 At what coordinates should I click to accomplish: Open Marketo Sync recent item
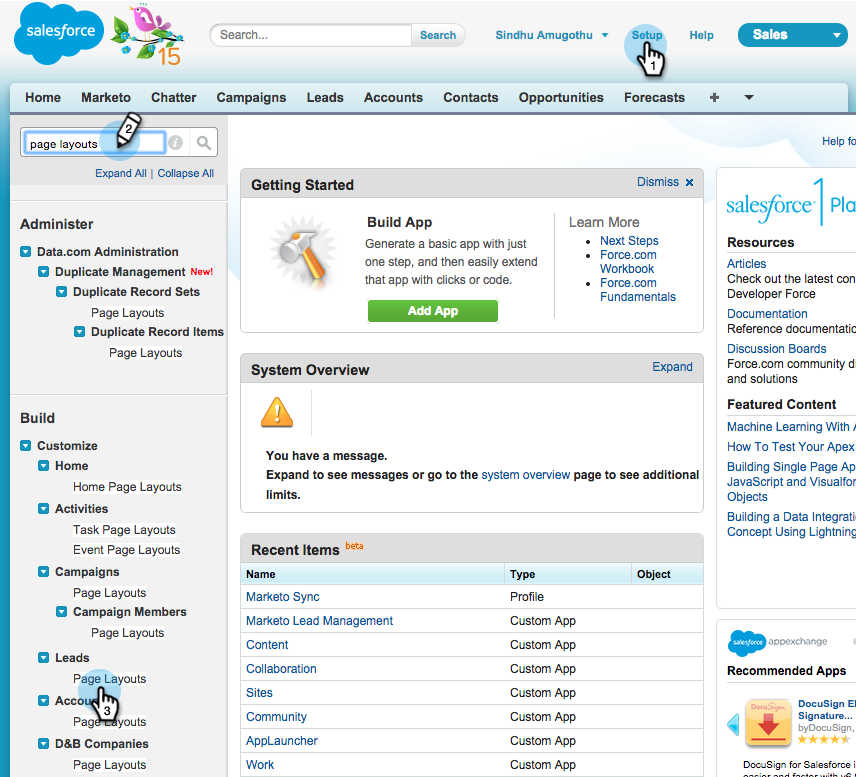[x=283, y=597]
